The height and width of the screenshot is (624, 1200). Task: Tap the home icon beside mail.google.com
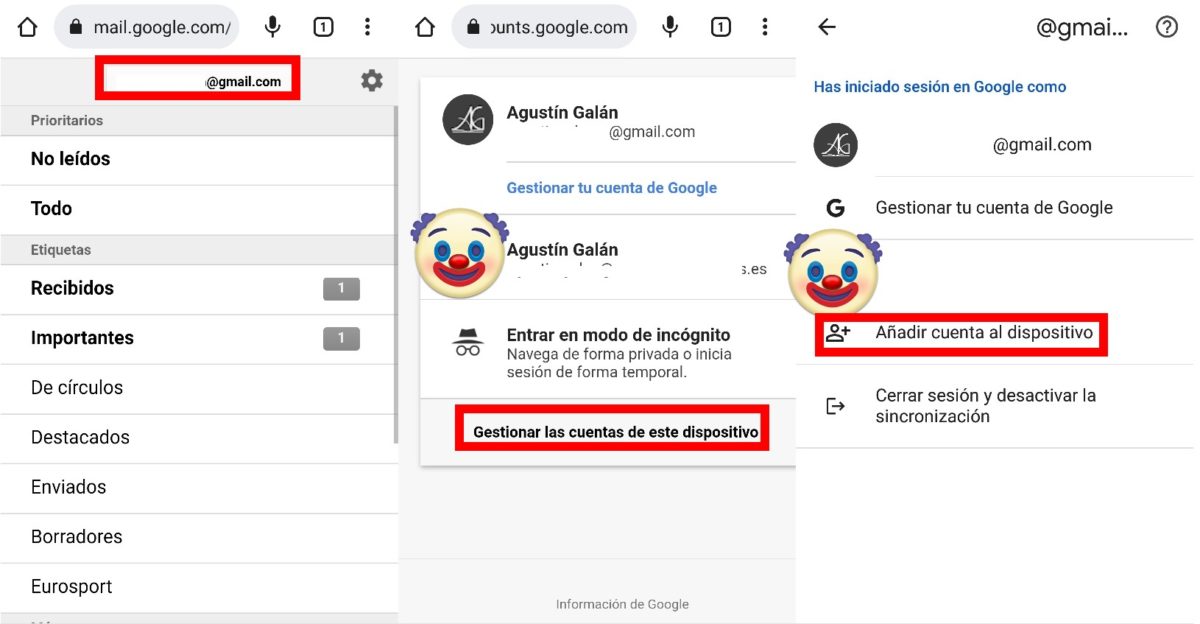[x=28, y=27]
